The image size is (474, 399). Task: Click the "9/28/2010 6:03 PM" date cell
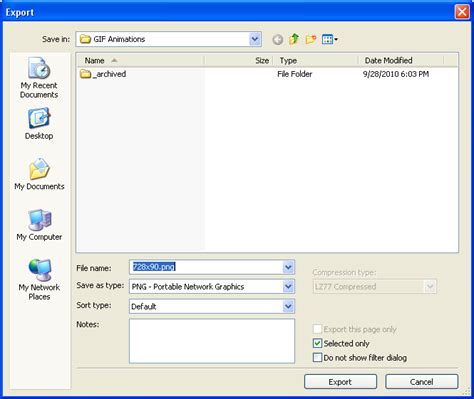[396, 74]
